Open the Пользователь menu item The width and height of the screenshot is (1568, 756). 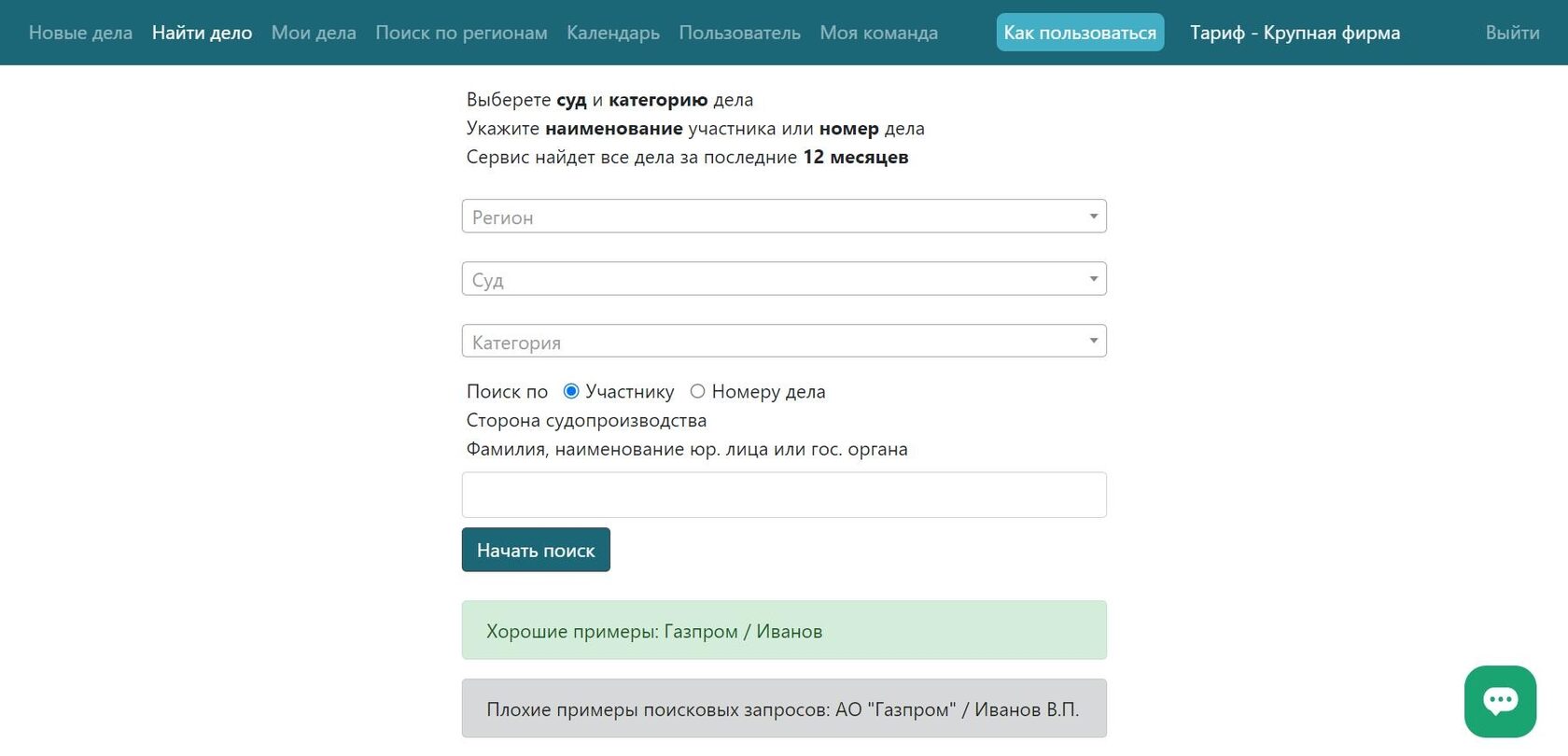tap(739, 33)
